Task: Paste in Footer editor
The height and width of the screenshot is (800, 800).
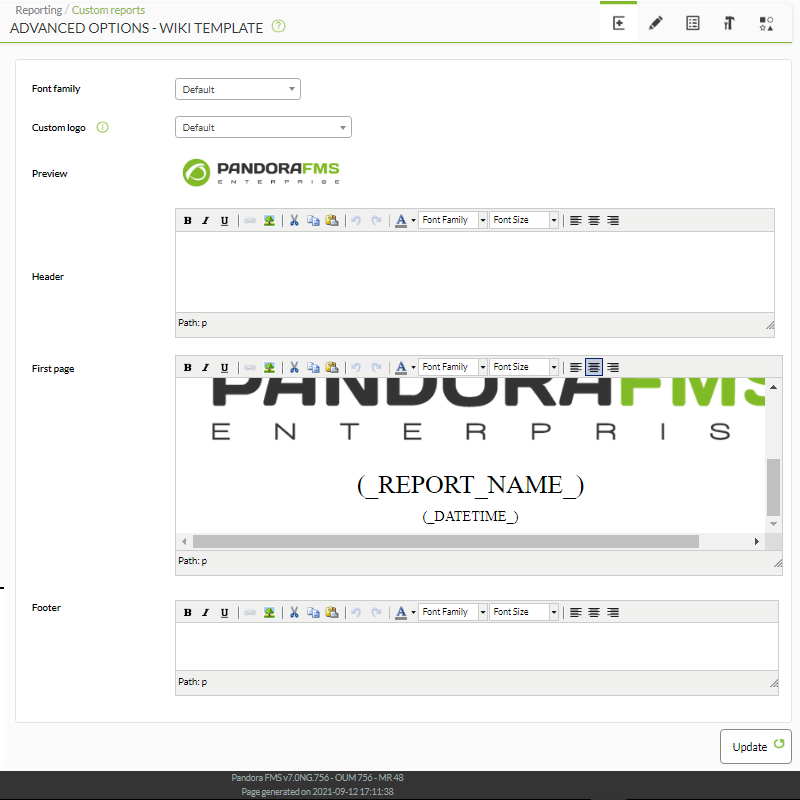Action: [x=332, y=612]
